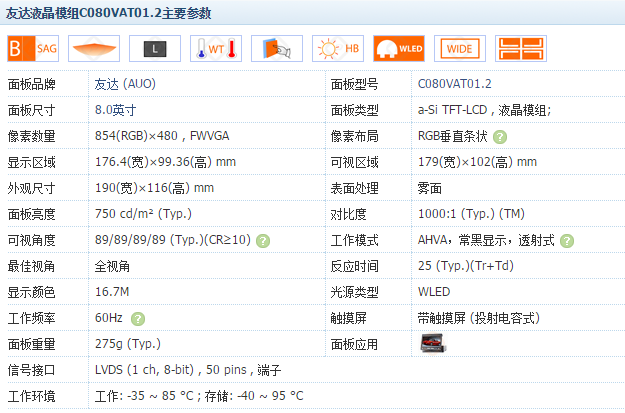
Task: Click the 176.4(宽)×99.36(高) mm value
Action: click(165, 162)
